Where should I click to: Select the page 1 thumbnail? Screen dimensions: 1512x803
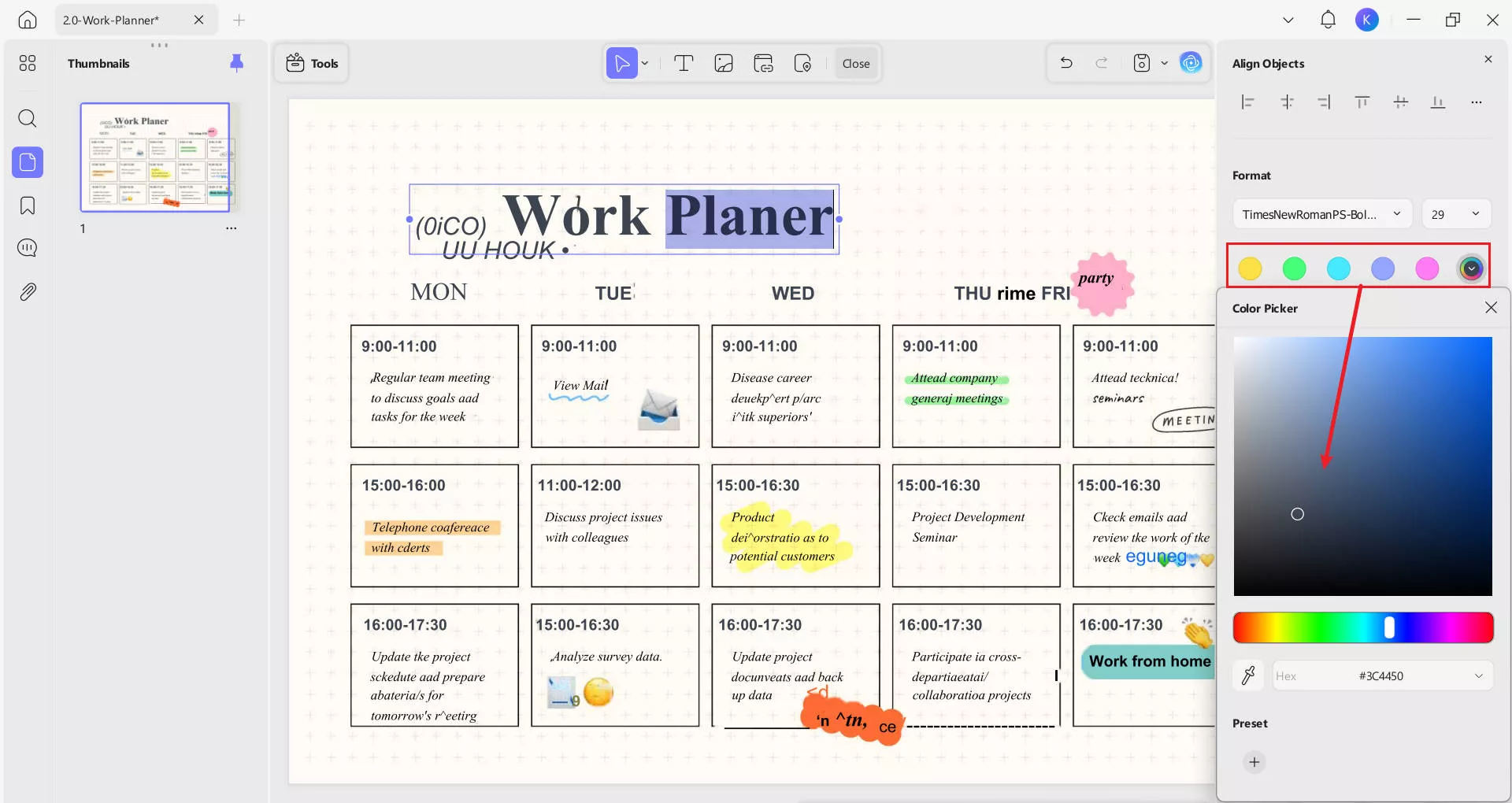[155, 157]
